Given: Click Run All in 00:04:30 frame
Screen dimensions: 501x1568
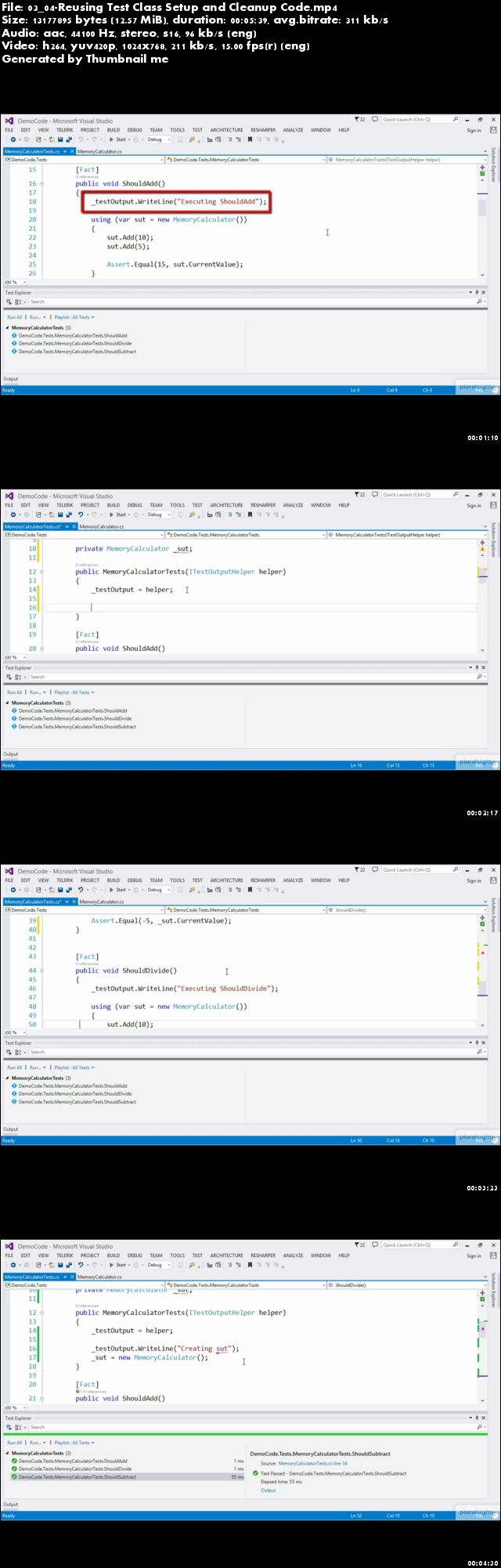Looking at the screenshot, I should pos(15,1443).
